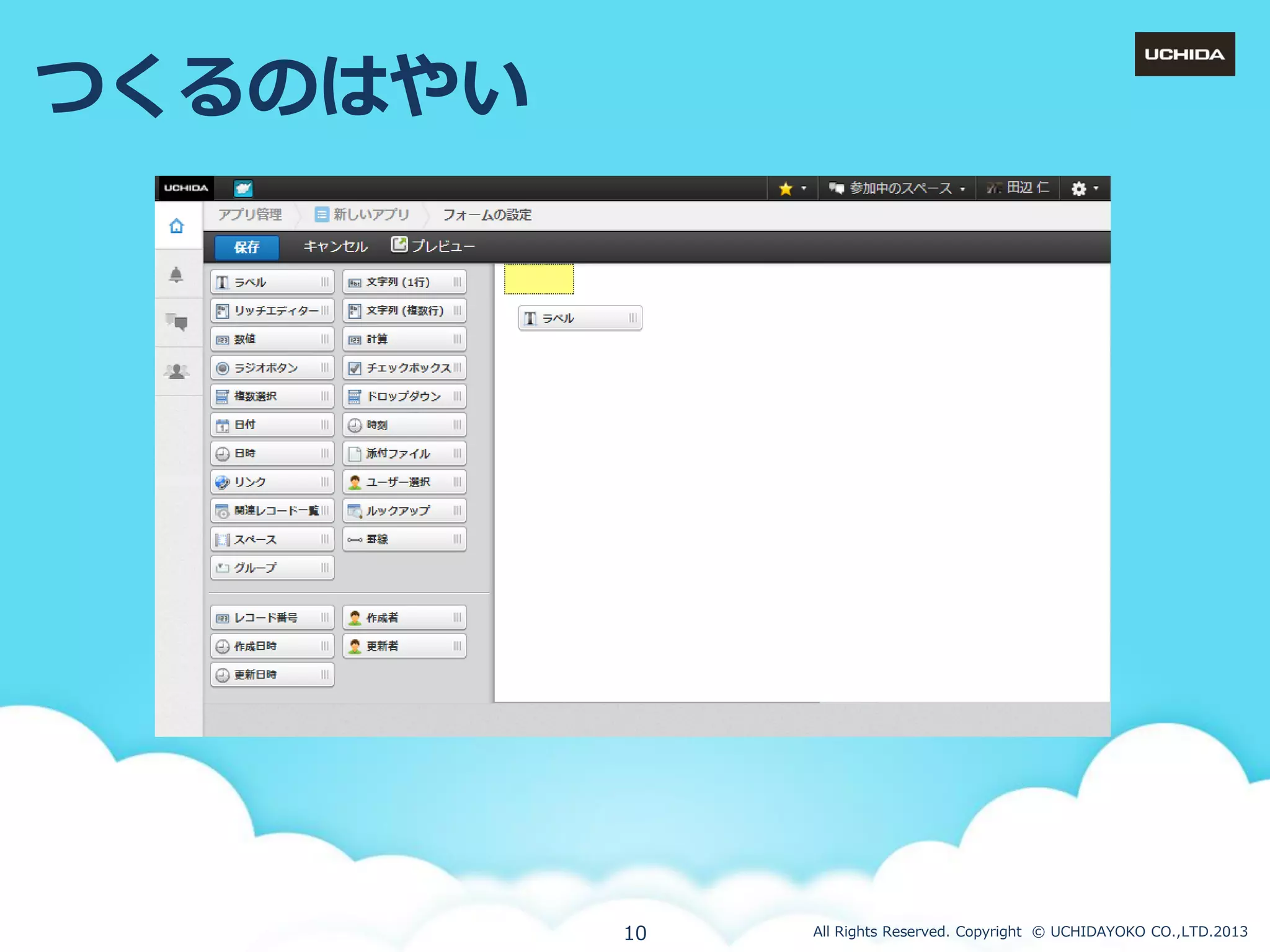
Task: Select the グループ field
Action: pos(272,568)
